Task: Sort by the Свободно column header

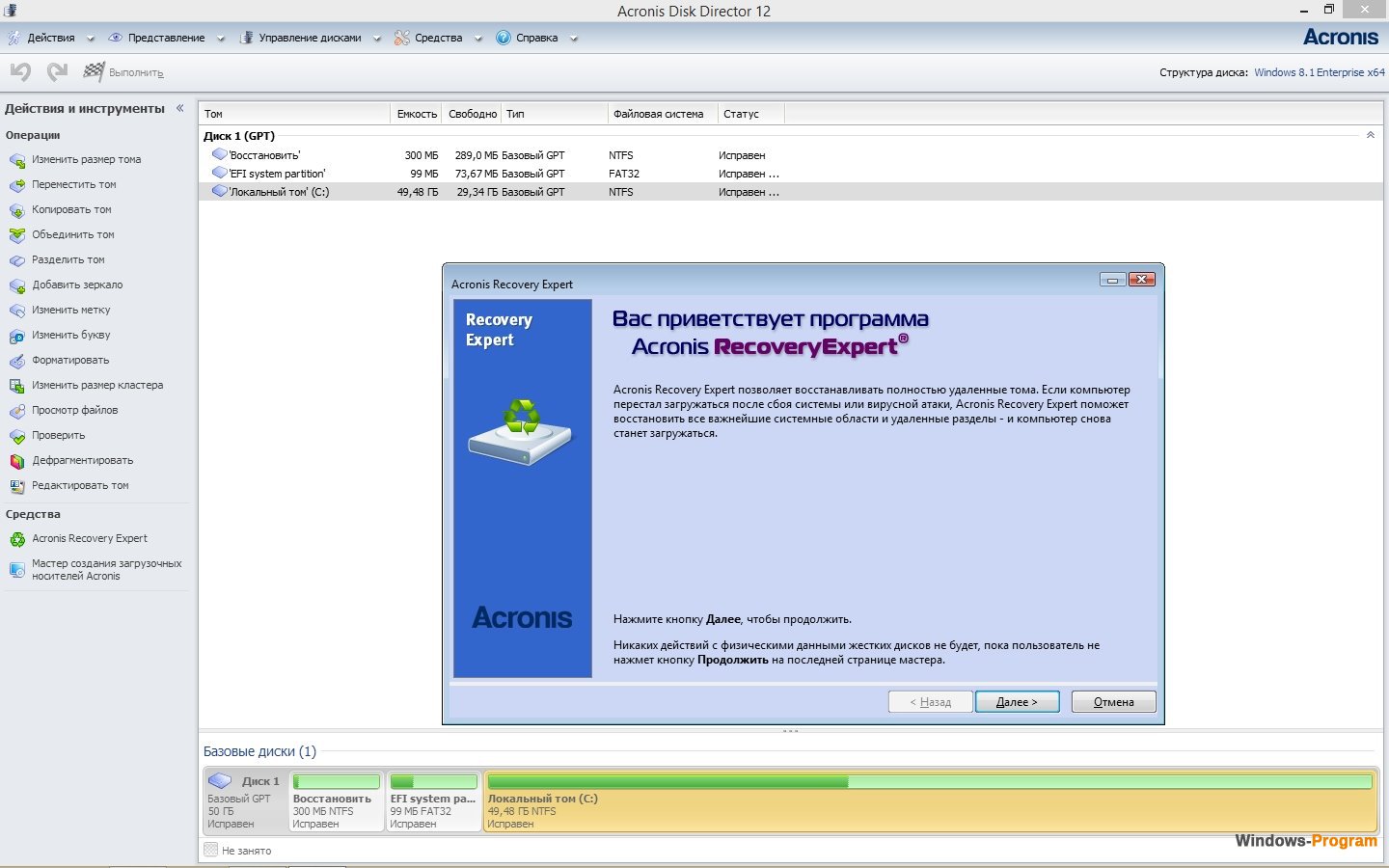Action: click(473, 114)
